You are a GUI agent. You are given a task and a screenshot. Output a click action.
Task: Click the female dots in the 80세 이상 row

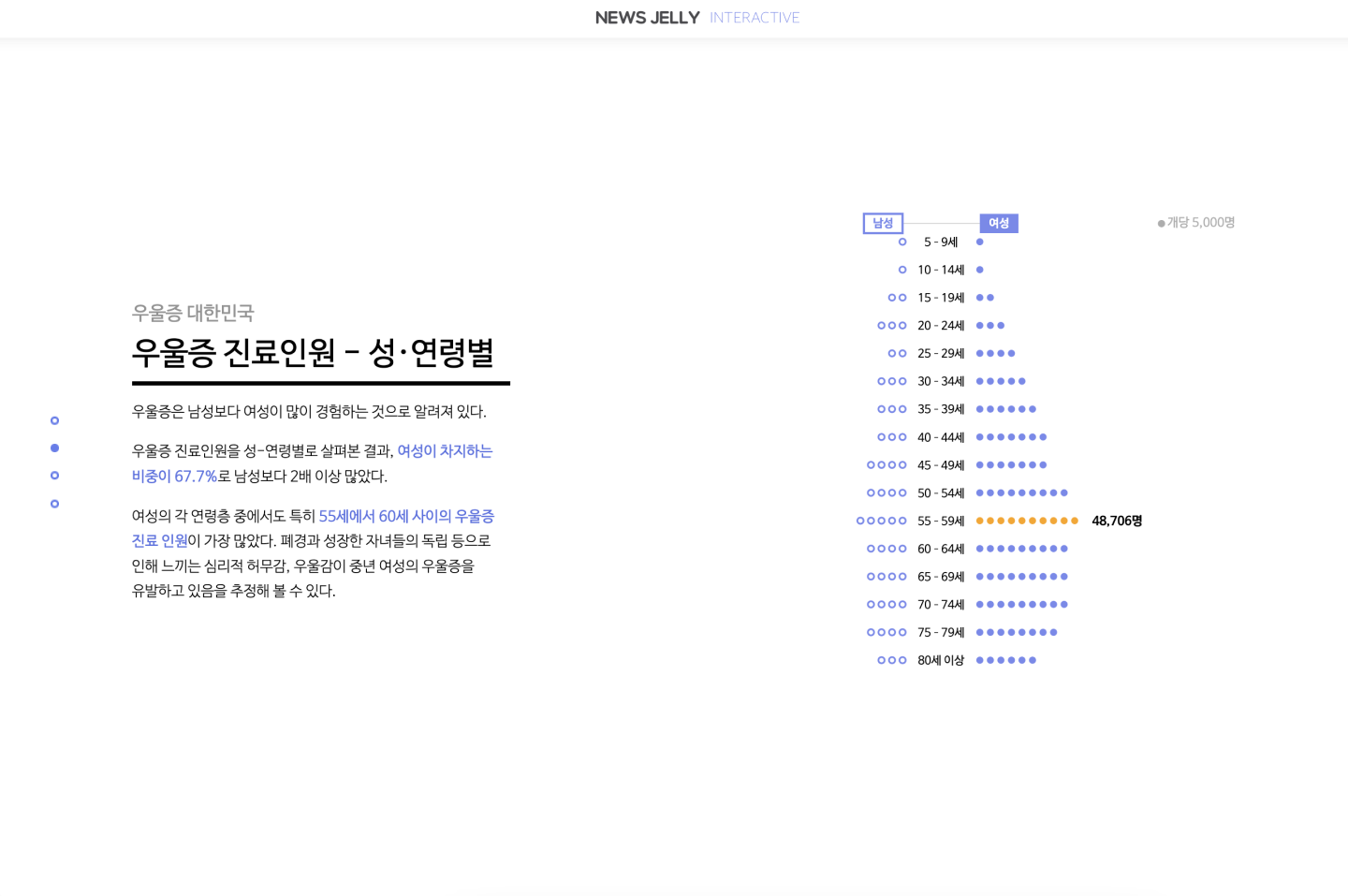coord(1006,660)
